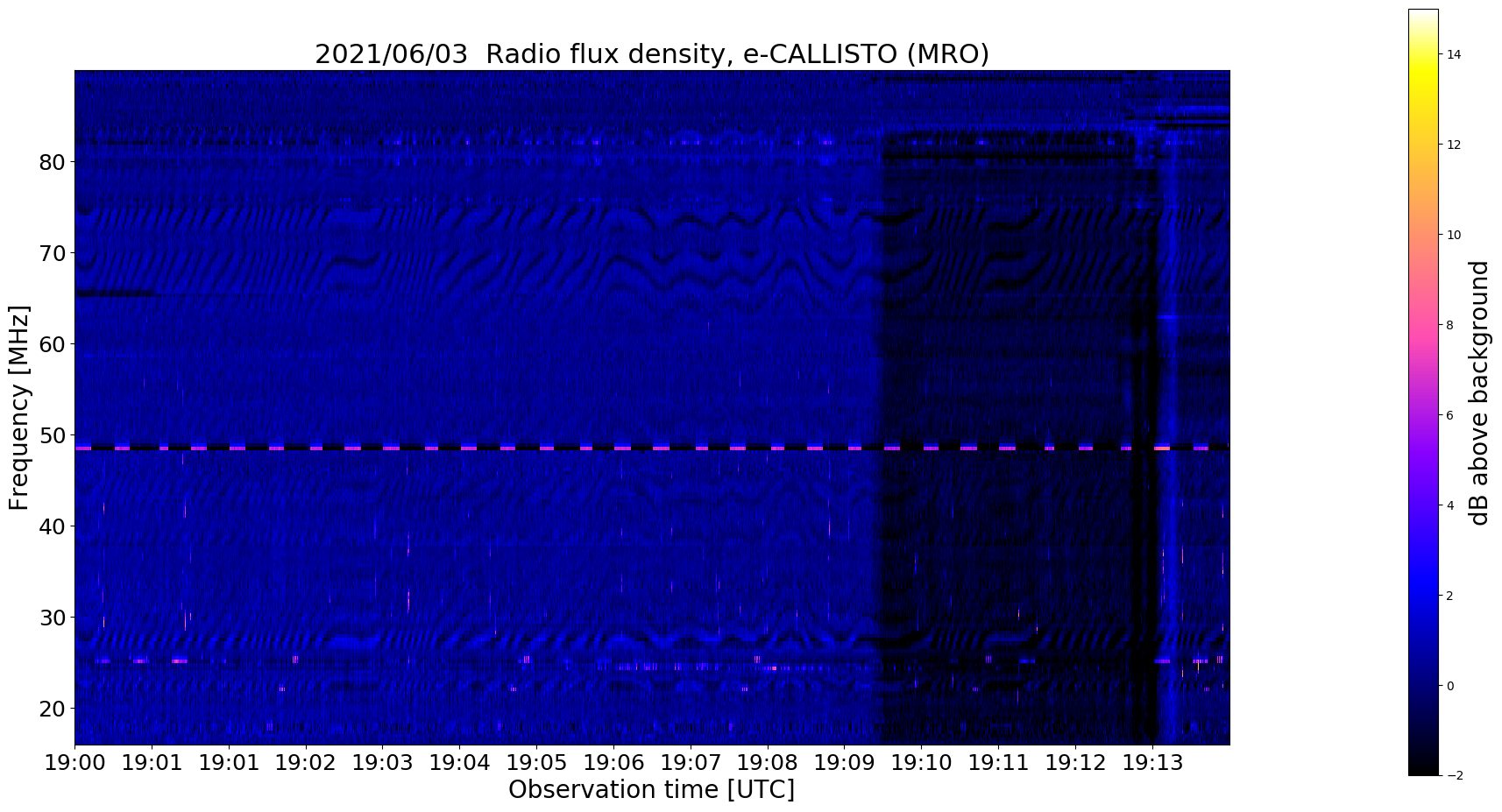Select the 40 tick on the frequency axis

point(53,526)
